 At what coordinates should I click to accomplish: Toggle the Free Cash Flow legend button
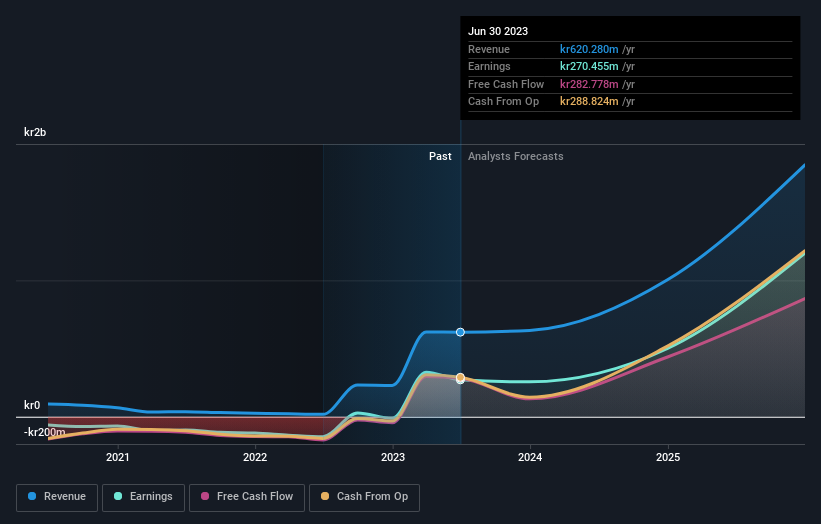pos(247,497)
